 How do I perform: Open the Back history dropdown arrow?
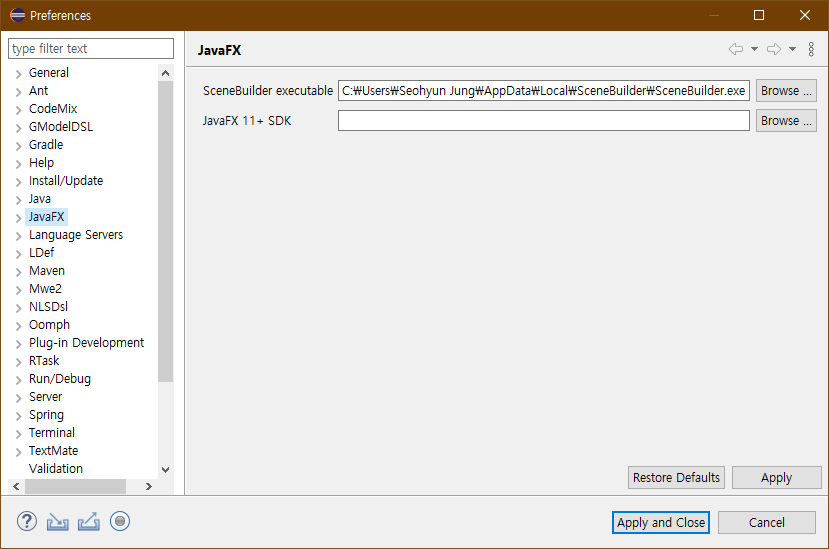coord(754,49)
